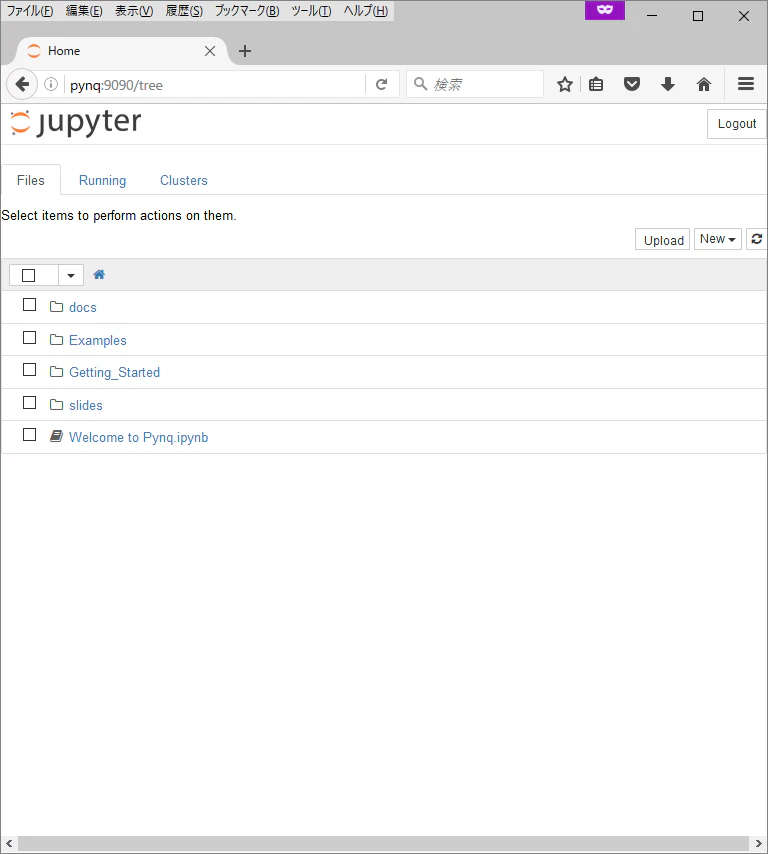Click the Welcome to Pynq notebook icon

point(56,436)
